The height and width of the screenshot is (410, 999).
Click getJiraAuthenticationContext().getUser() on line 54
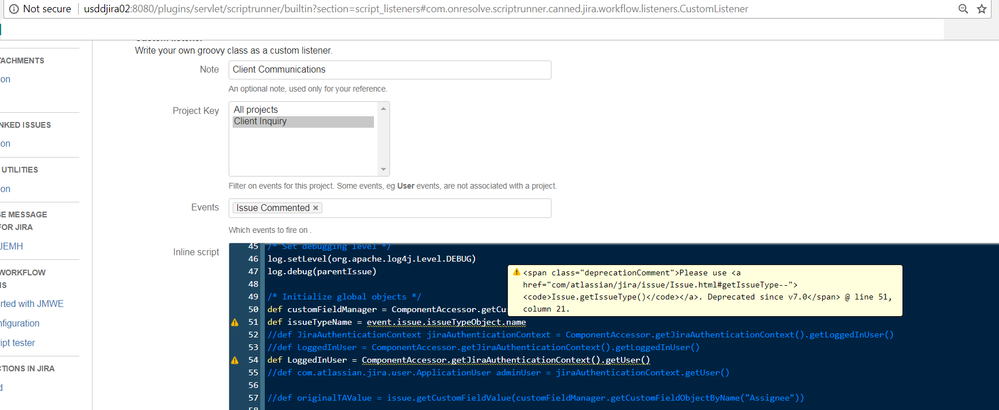pyautogui.click(x=549, y=360)
